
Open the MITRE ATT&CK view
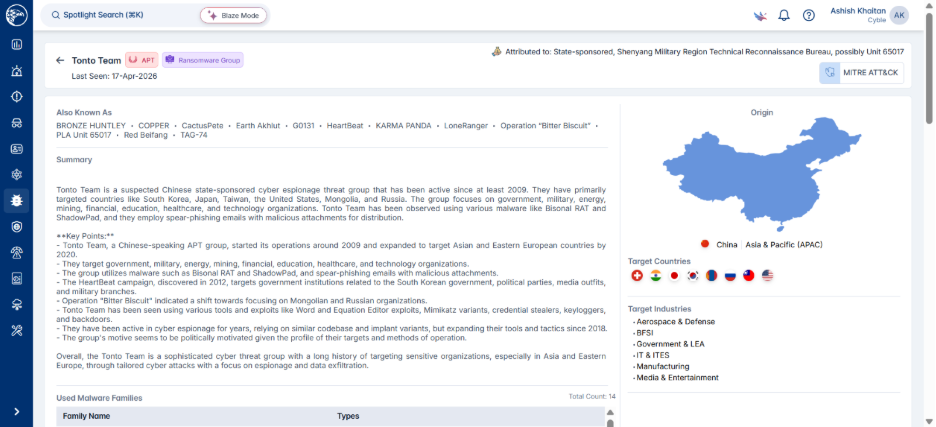click(x=861, y=73)
